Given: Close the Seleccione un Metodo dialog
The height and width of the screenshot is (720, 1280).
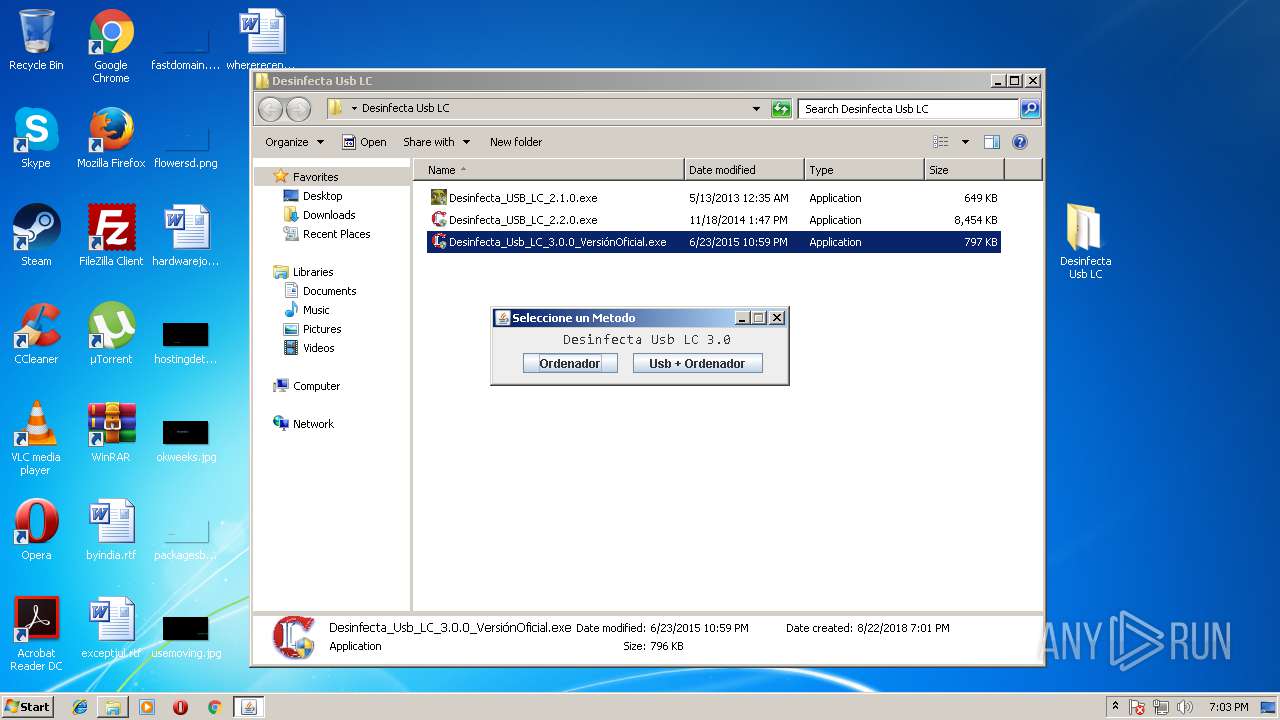Looking at the screenshot, I should [777, 318].
